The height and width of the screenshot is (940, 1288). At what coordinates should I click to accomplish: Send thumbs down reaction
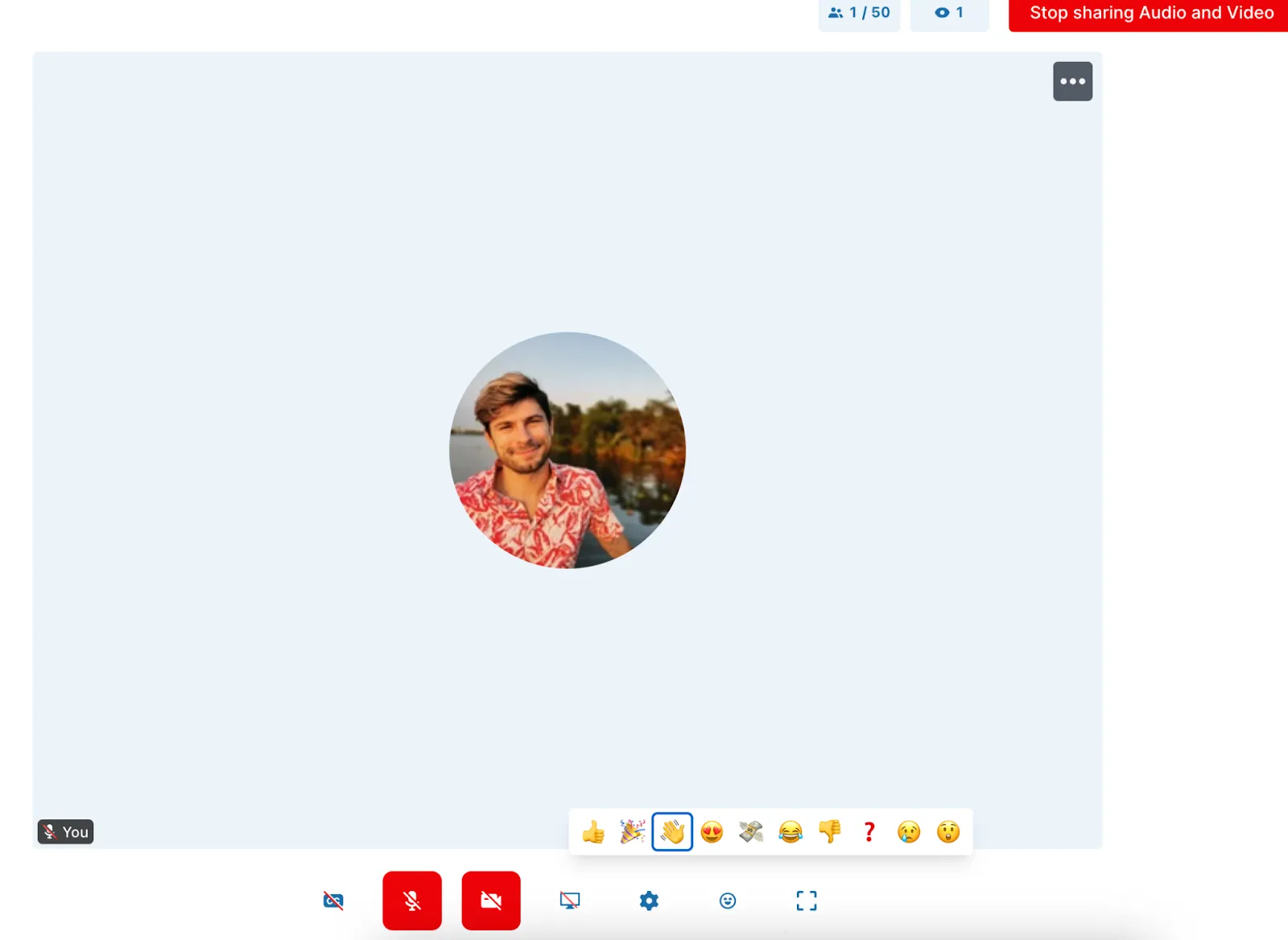[x=830, y=831]
